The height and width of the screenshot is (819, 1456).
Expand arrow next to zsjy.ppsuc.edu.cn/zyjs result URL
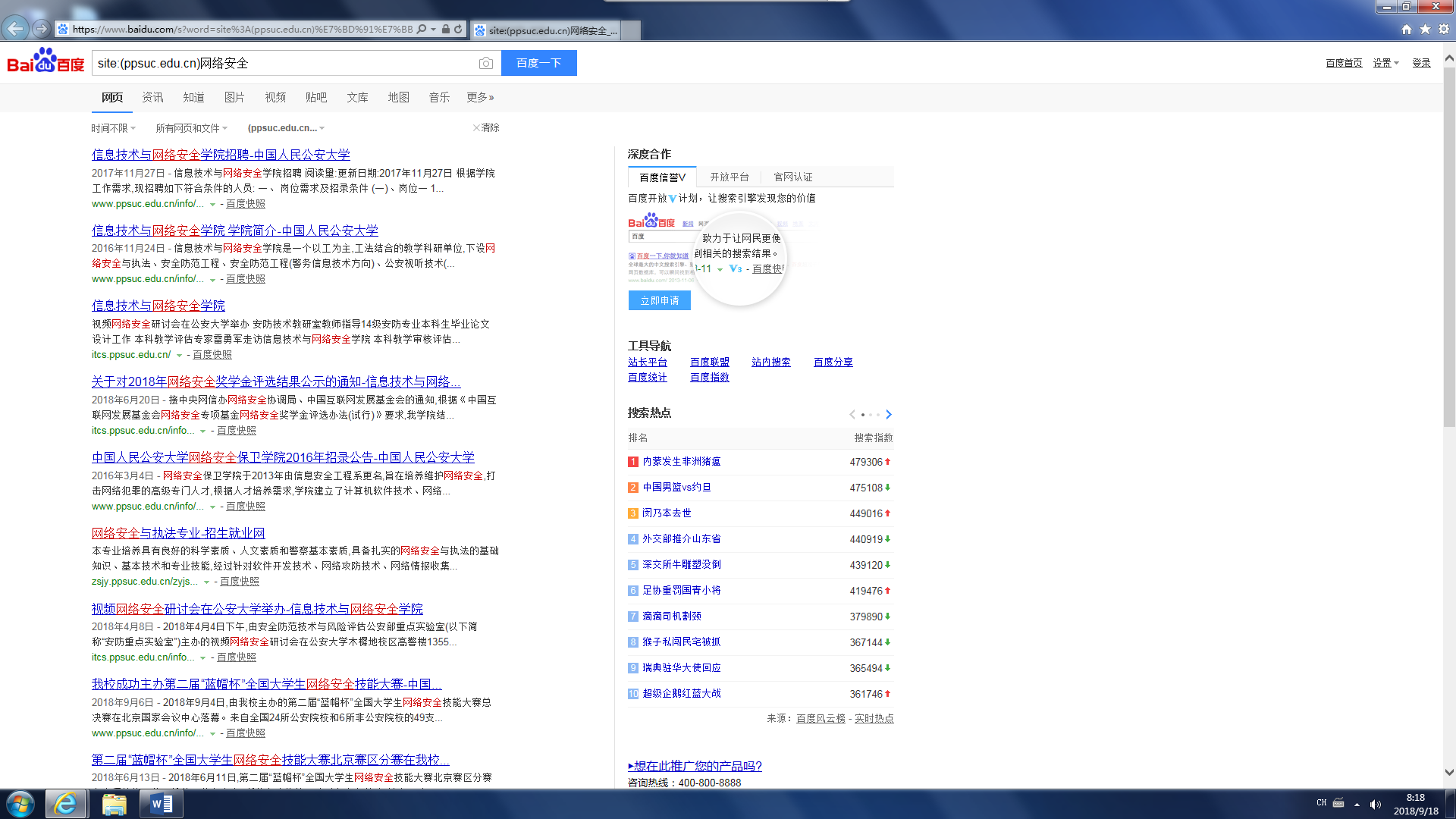click(206, 582)
